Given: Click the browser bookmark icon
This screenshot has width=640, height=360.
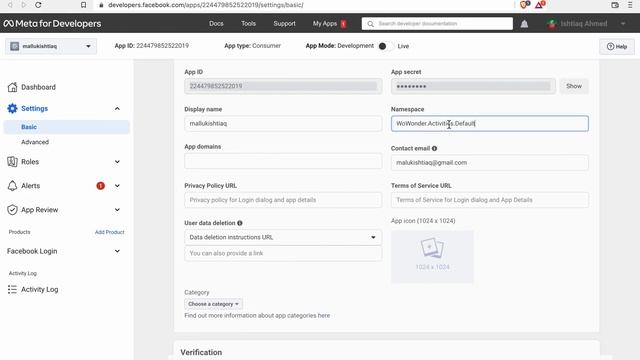Looking at the screenshot, I should pyautogui.click(x=83, y=5).
